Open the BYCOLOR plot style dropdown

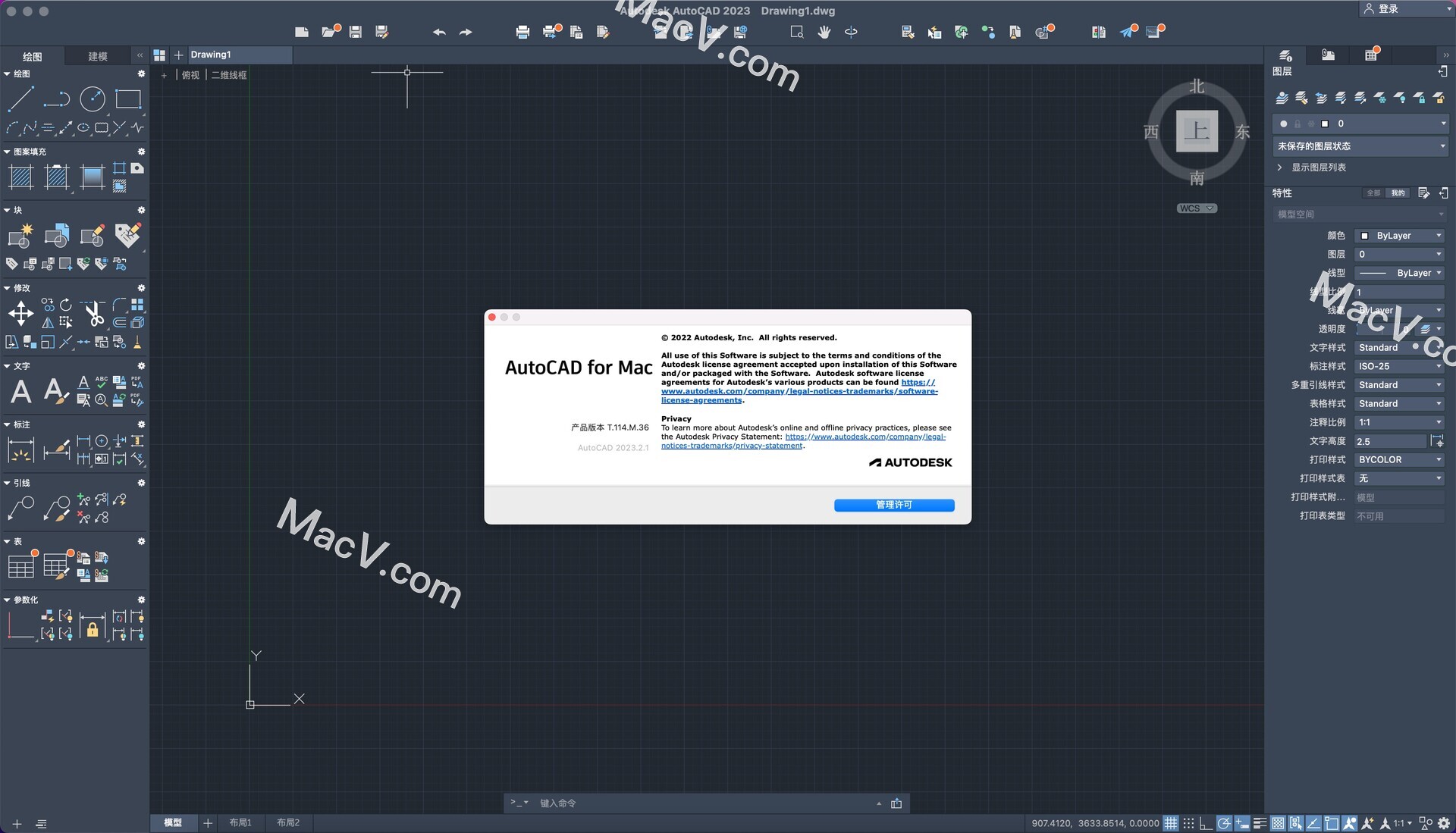[x=1400, y=460]
